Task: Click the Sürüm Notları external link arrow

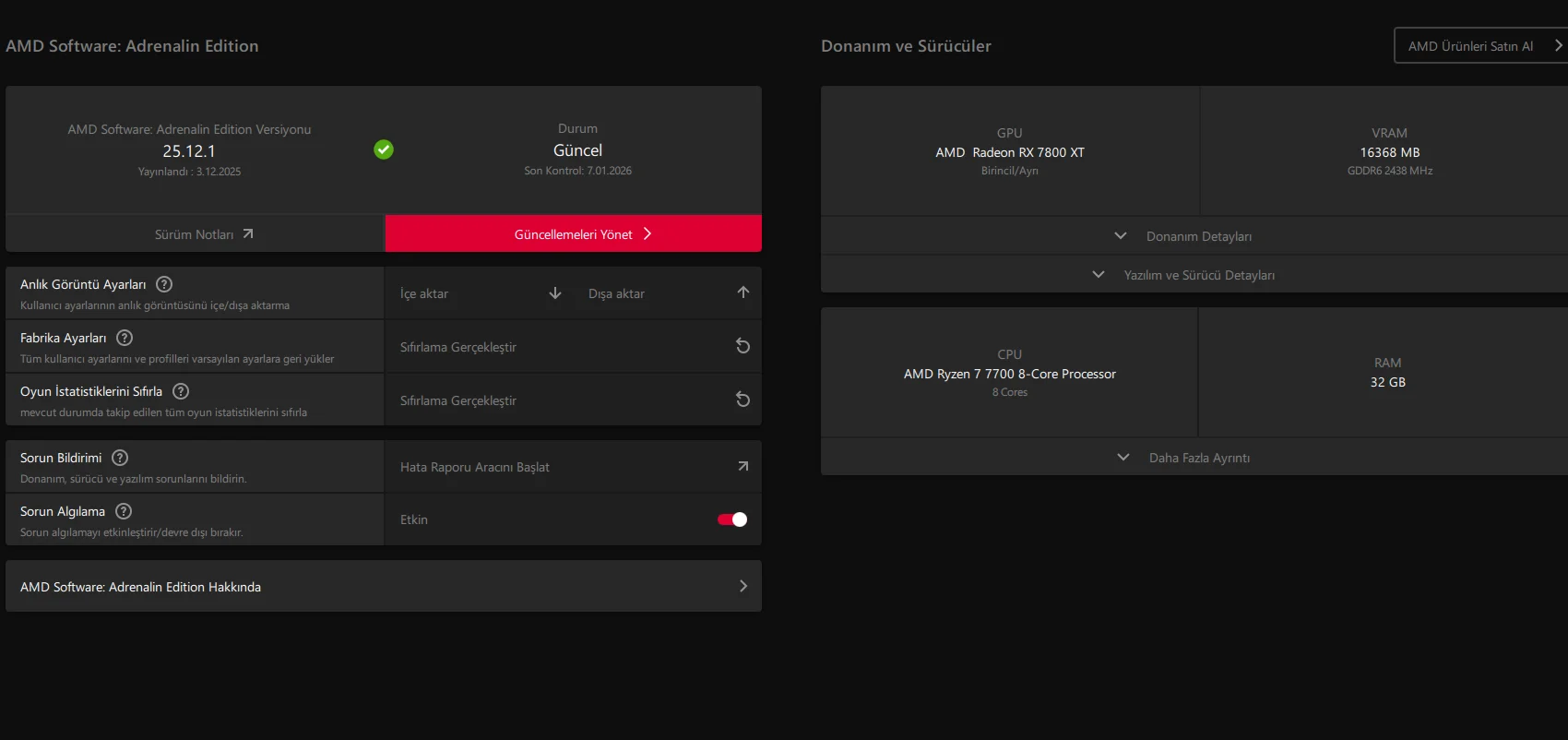Action: [x=248, y=234]
